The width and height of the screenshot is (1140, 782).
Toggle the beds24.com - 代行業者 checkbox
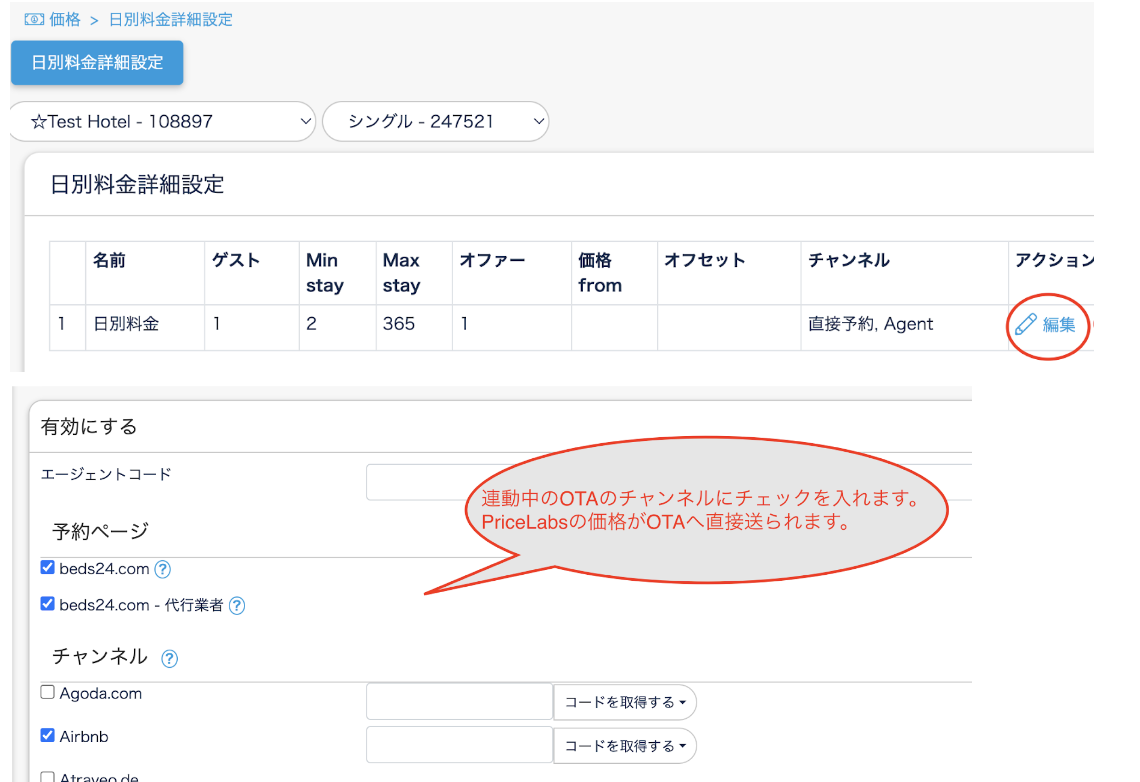pyautogui.click(x=48, y=604)
